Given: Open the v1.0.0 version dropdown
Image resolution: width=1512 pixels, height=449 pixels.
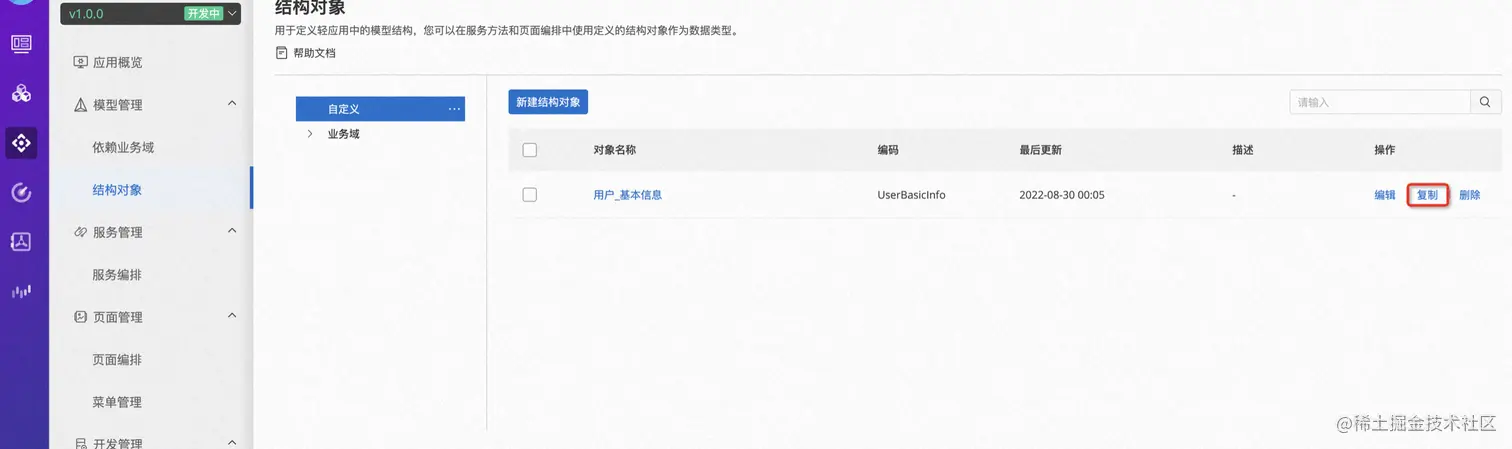Looking at the screenshot, I should point(150,14).
